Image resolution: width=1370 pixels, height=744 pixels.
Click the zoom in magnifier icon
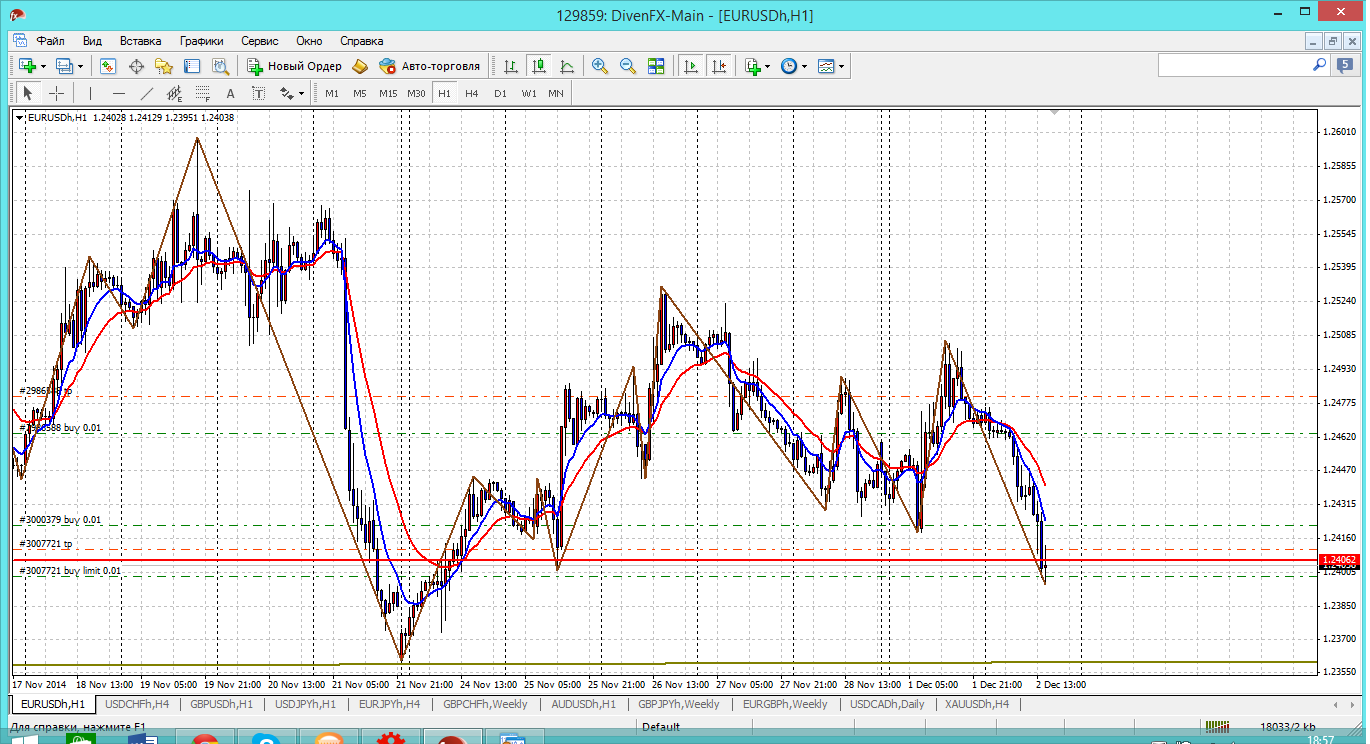click(600, 66)
